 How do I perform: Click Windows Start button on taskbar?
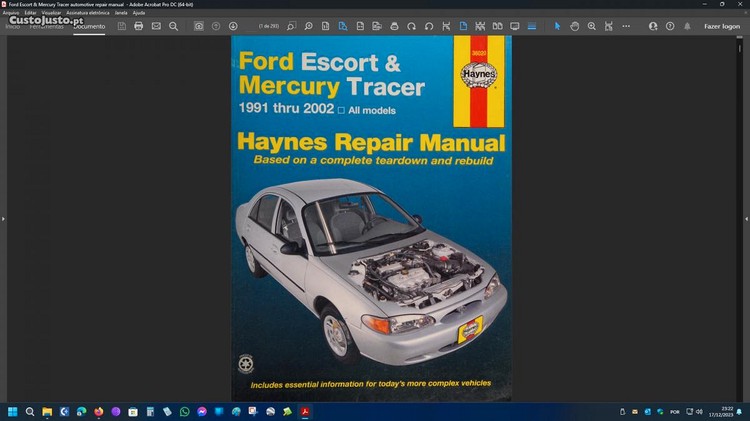point(13,411)
